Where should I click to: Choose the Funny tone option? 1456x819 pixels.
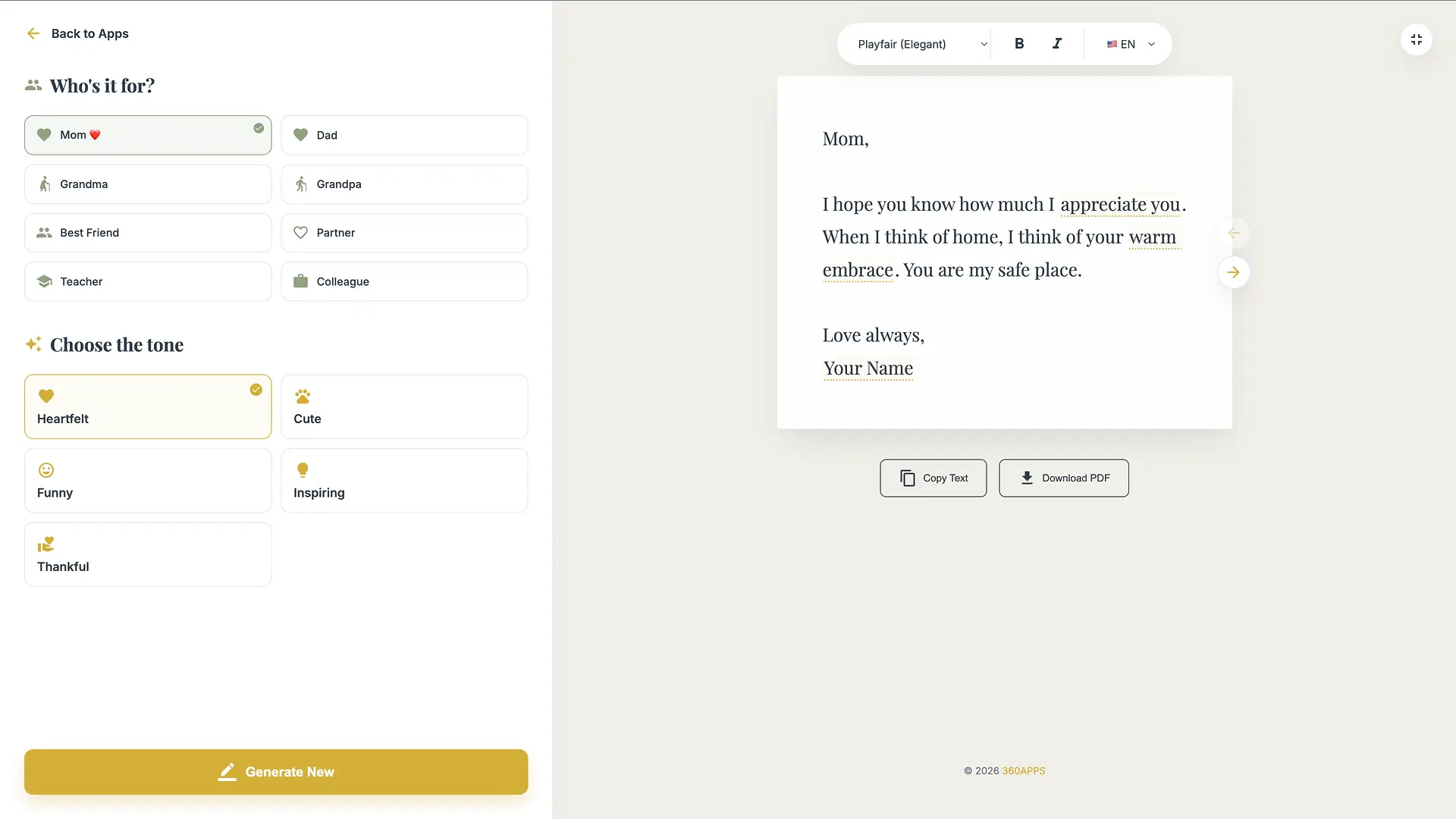pos(148,481)
